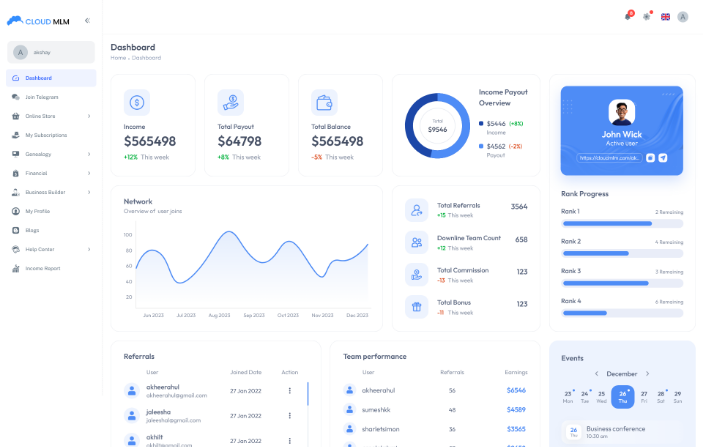Click the Income Payout donut chart
The height and width of the screenshot is (447, 703).
tap(437, 126)
